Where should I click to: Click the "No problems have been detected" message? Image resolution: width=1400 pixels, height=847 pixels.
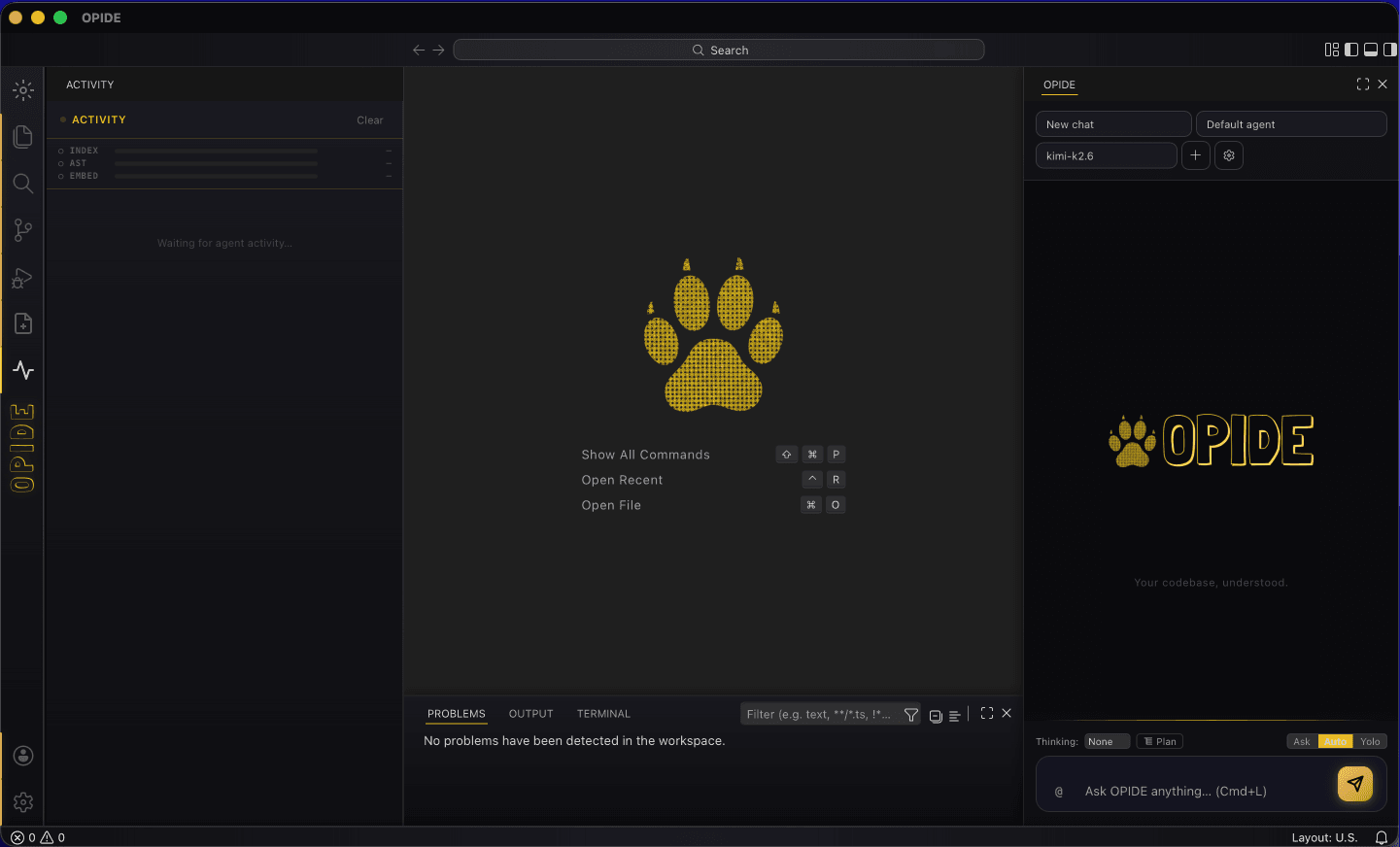[574, 741]
